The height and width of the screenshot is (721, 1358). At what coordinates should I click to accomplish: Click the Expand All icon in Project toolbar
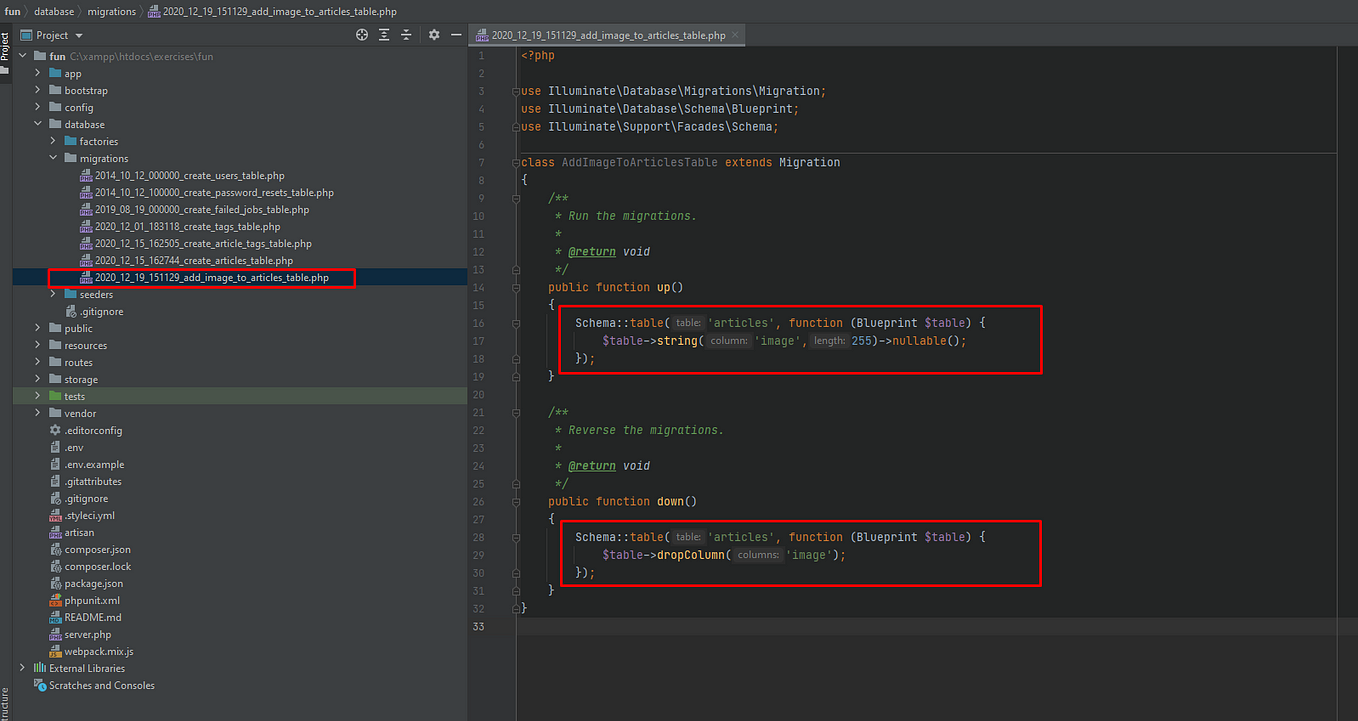pyautogui.click(x=383, y=34)
